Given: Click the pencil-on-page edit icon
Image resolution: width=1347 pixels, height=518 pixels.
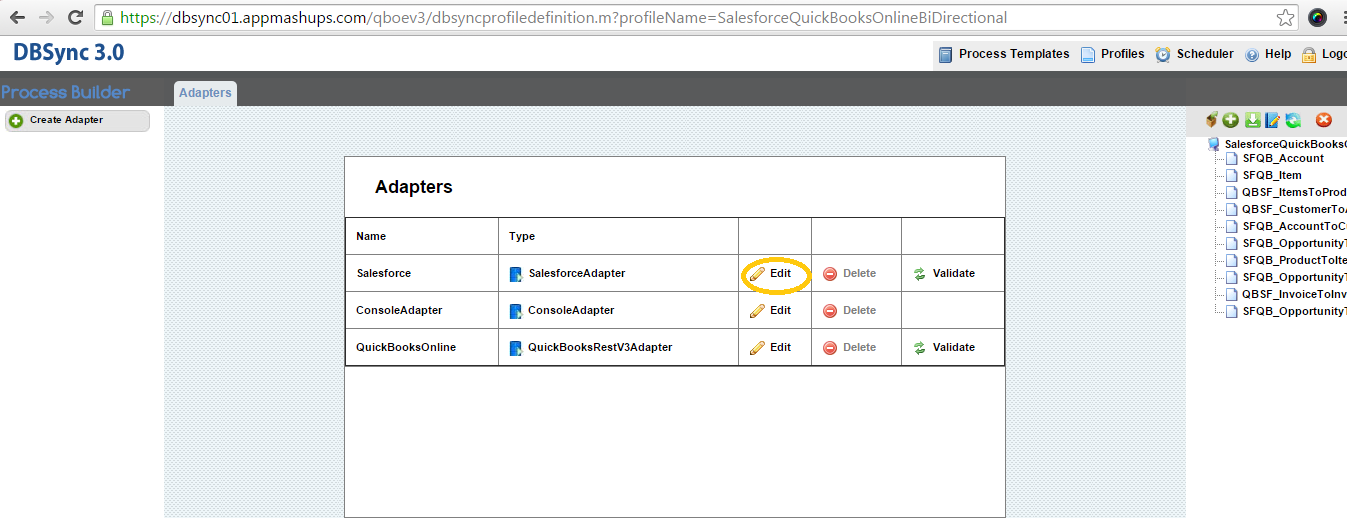Looking at the screenshot, I should (1272, 120).
